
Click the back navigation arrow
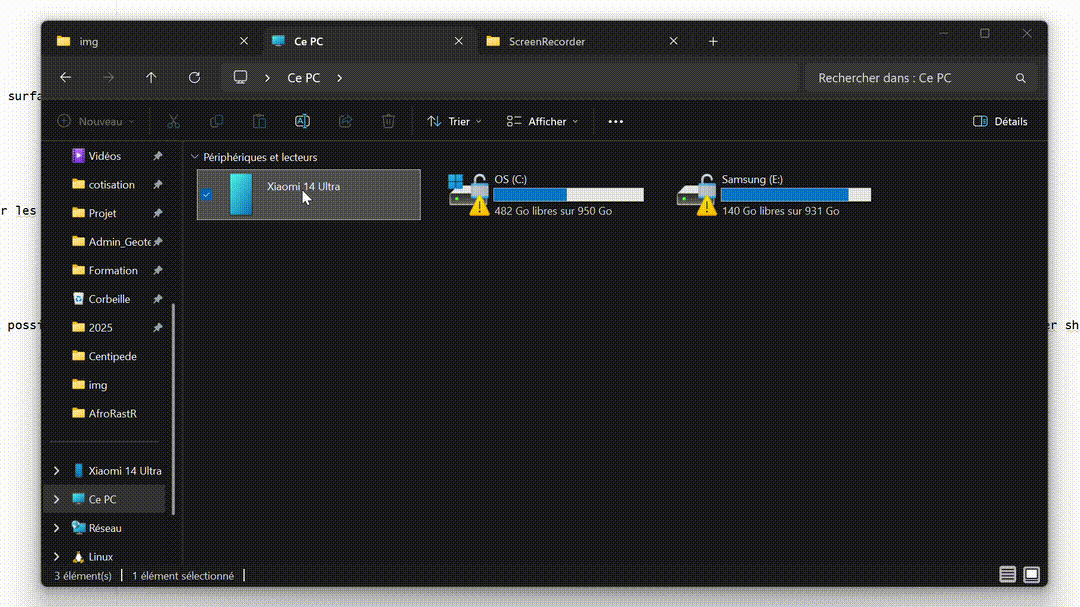[66, 77]
